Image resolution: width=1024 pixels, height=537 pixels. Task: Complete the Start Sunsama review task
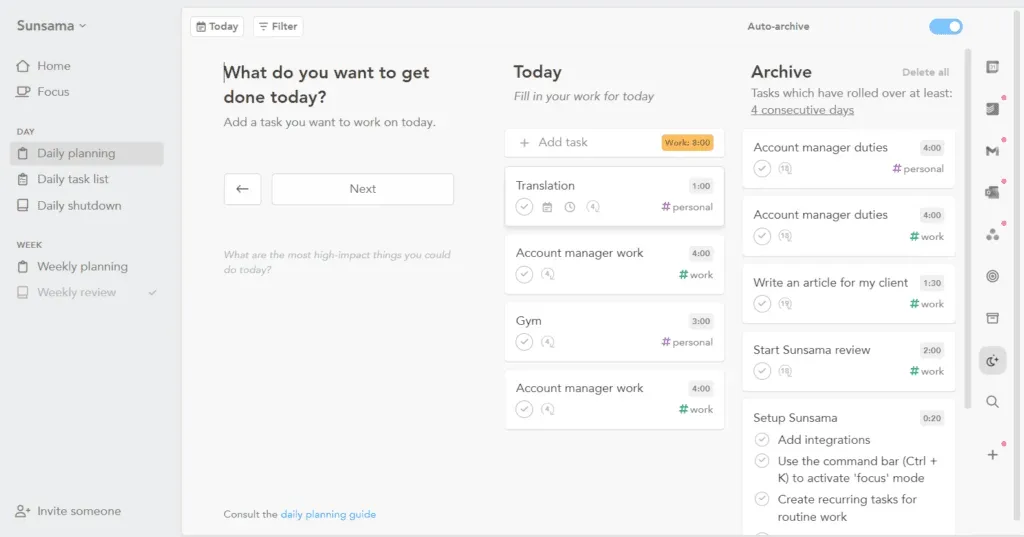click(x=761, y=371)
